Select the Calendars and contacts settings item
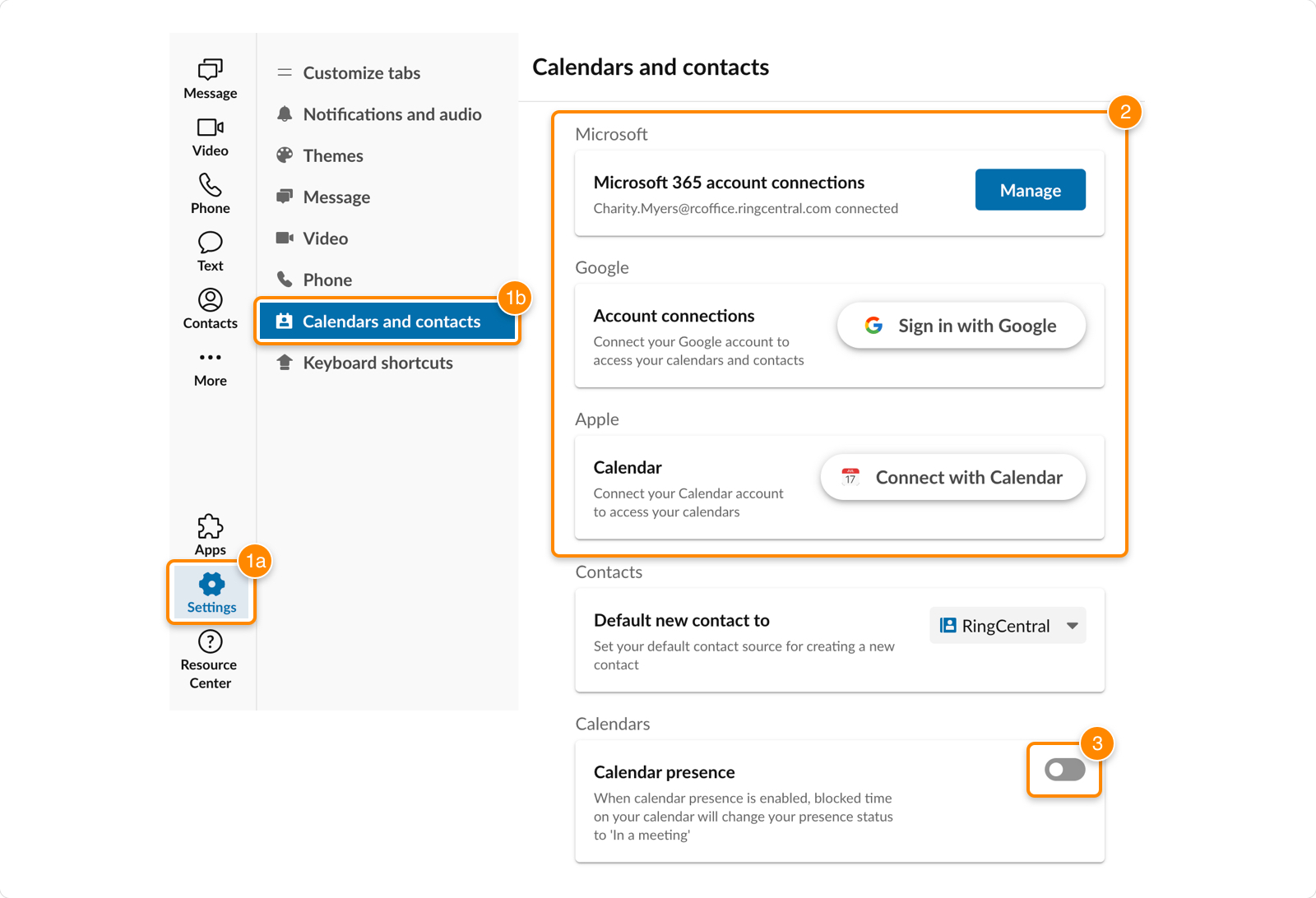Viewport: 1316px width, 898px height. pos(387,322)
